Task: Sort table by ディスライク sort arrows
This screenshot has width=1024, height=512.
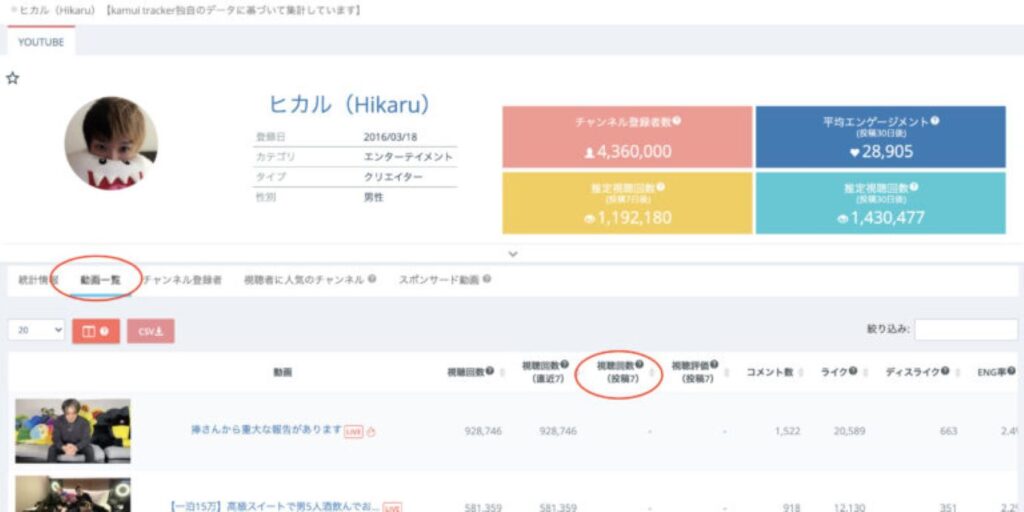Action: pyautogui.click(x=957, y=372)
